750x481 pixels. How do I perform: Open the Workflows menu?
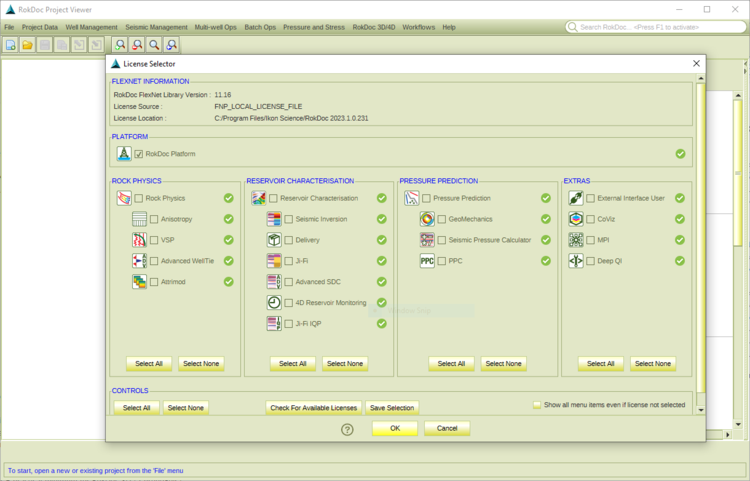[x=418, y=27]
